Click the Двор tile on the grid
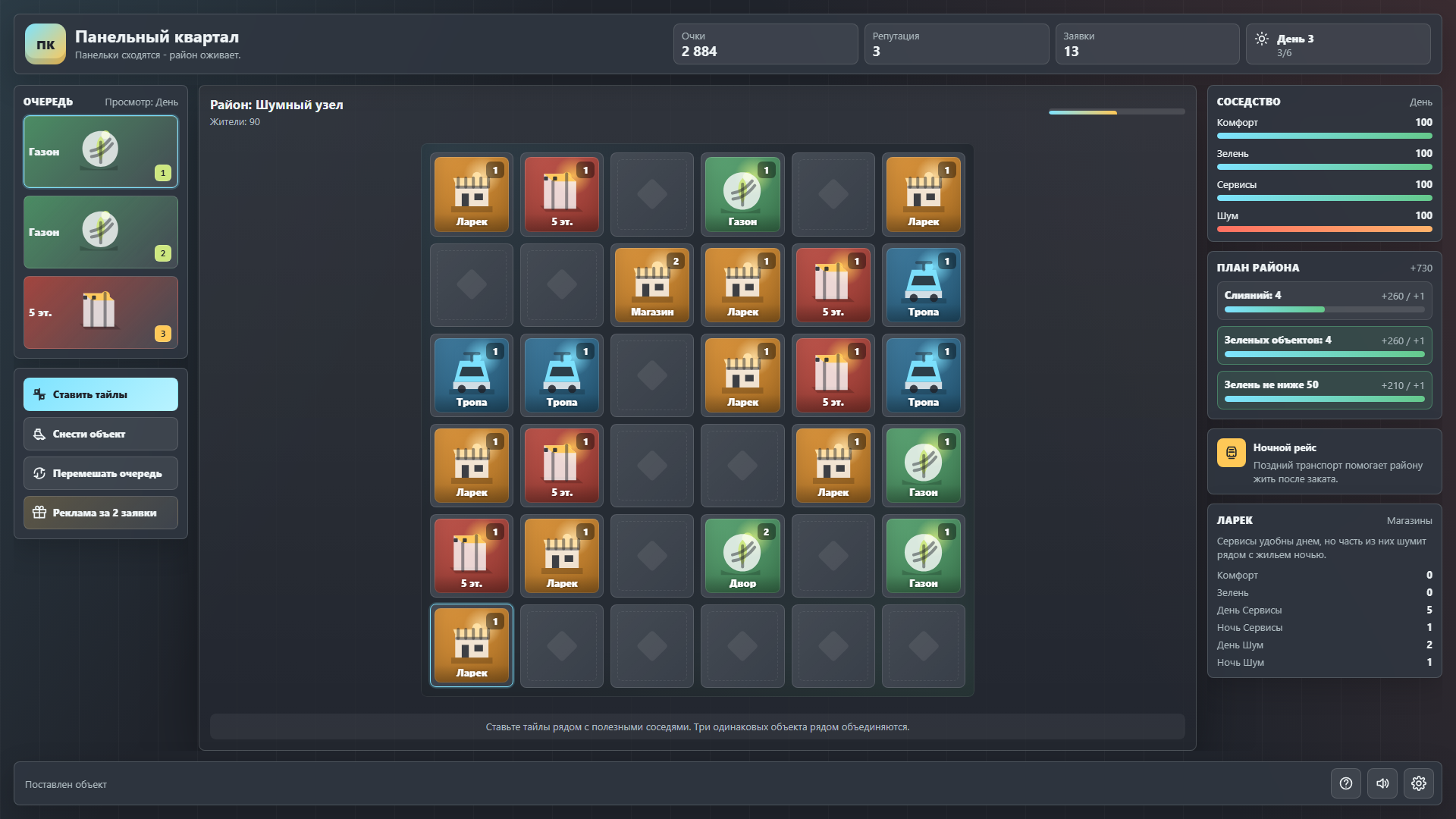 pos(742,556)
